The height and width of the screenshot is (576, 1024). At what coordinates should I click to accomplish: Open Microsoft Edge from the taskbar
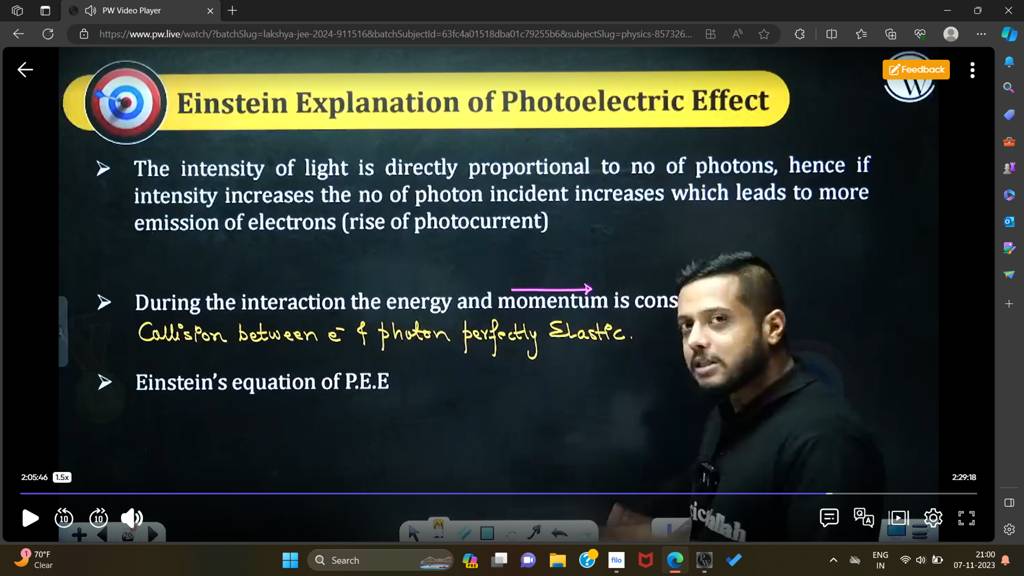tap(674, 560)
